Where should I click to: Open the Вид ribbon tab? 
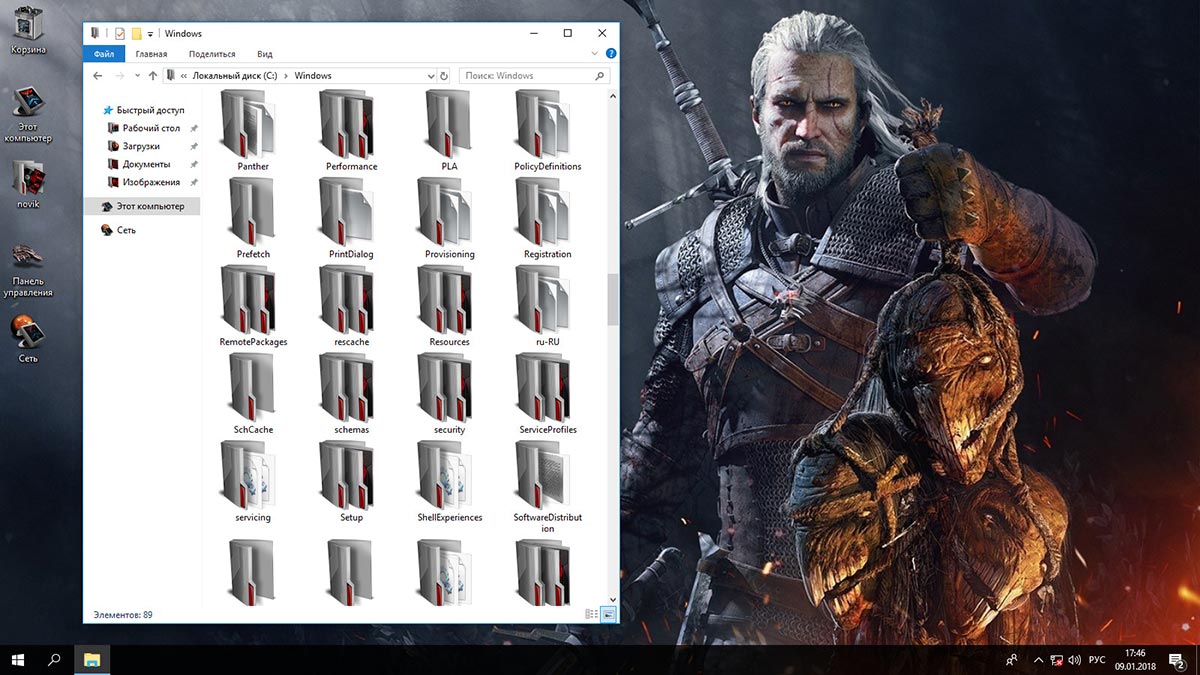(264, 54)
